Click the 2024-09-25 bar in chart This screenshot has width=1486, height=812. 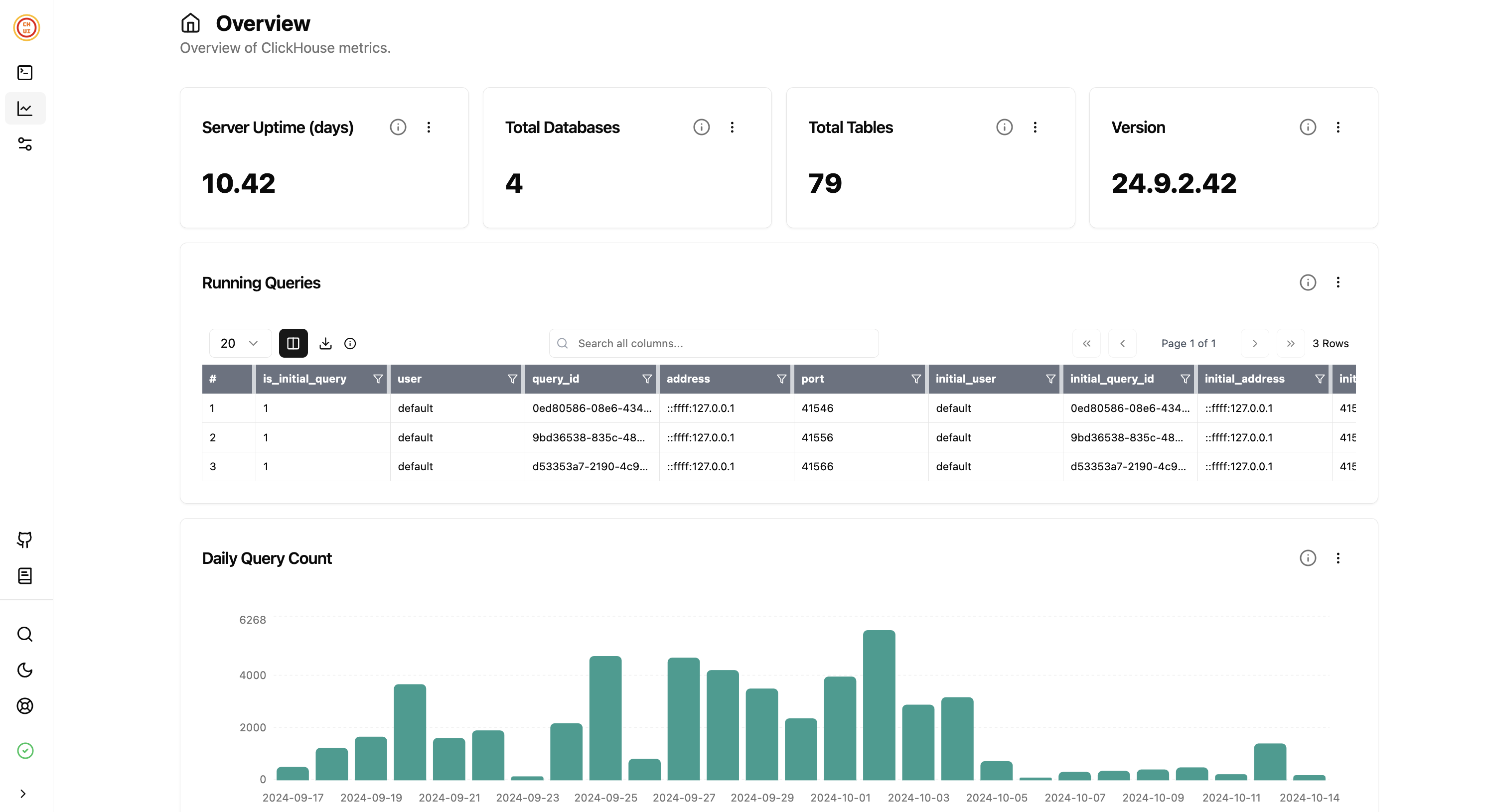(605, 718)
